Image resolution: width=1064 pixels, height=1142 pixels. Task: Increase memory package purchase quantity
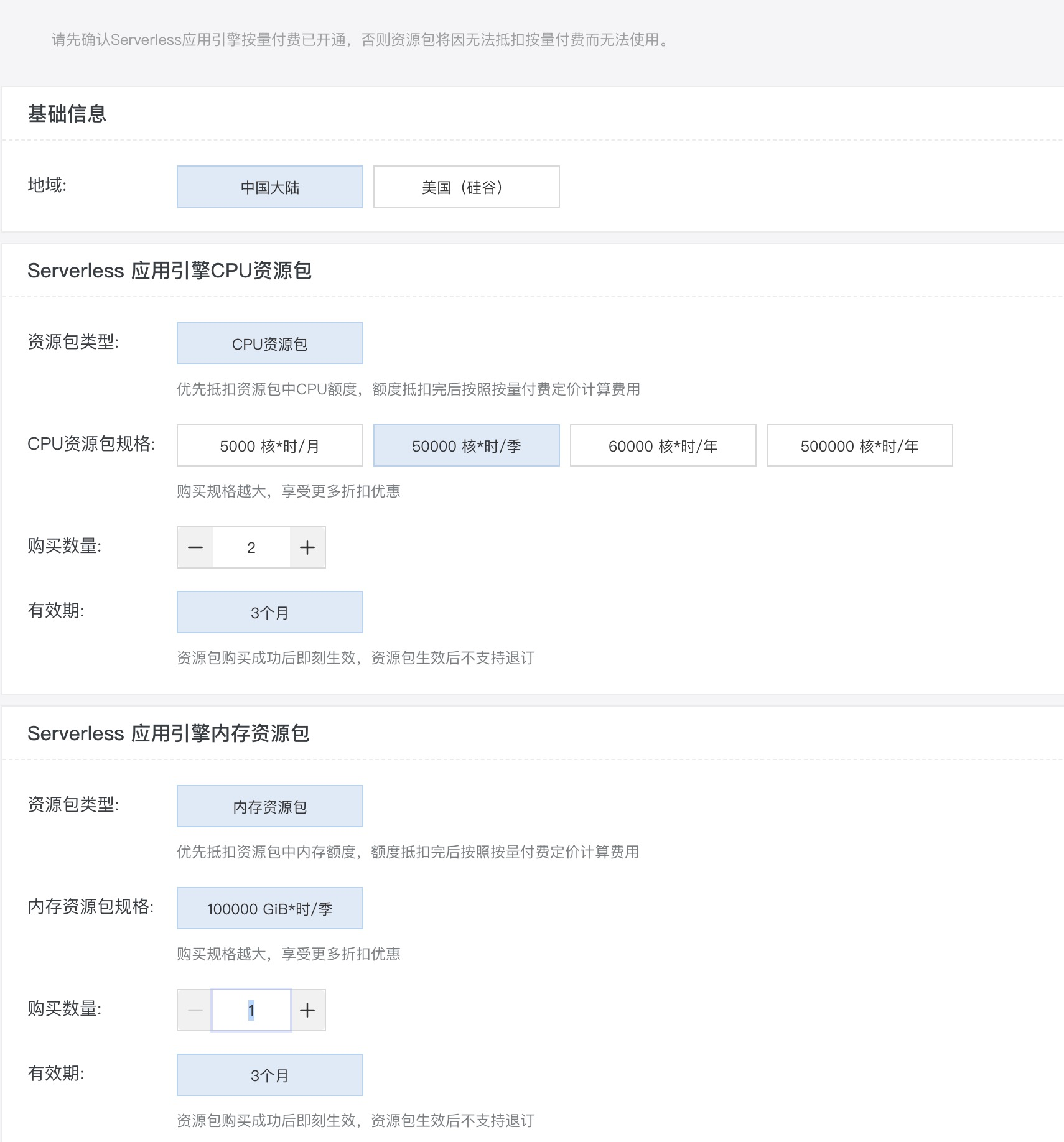click(307, 1010)
